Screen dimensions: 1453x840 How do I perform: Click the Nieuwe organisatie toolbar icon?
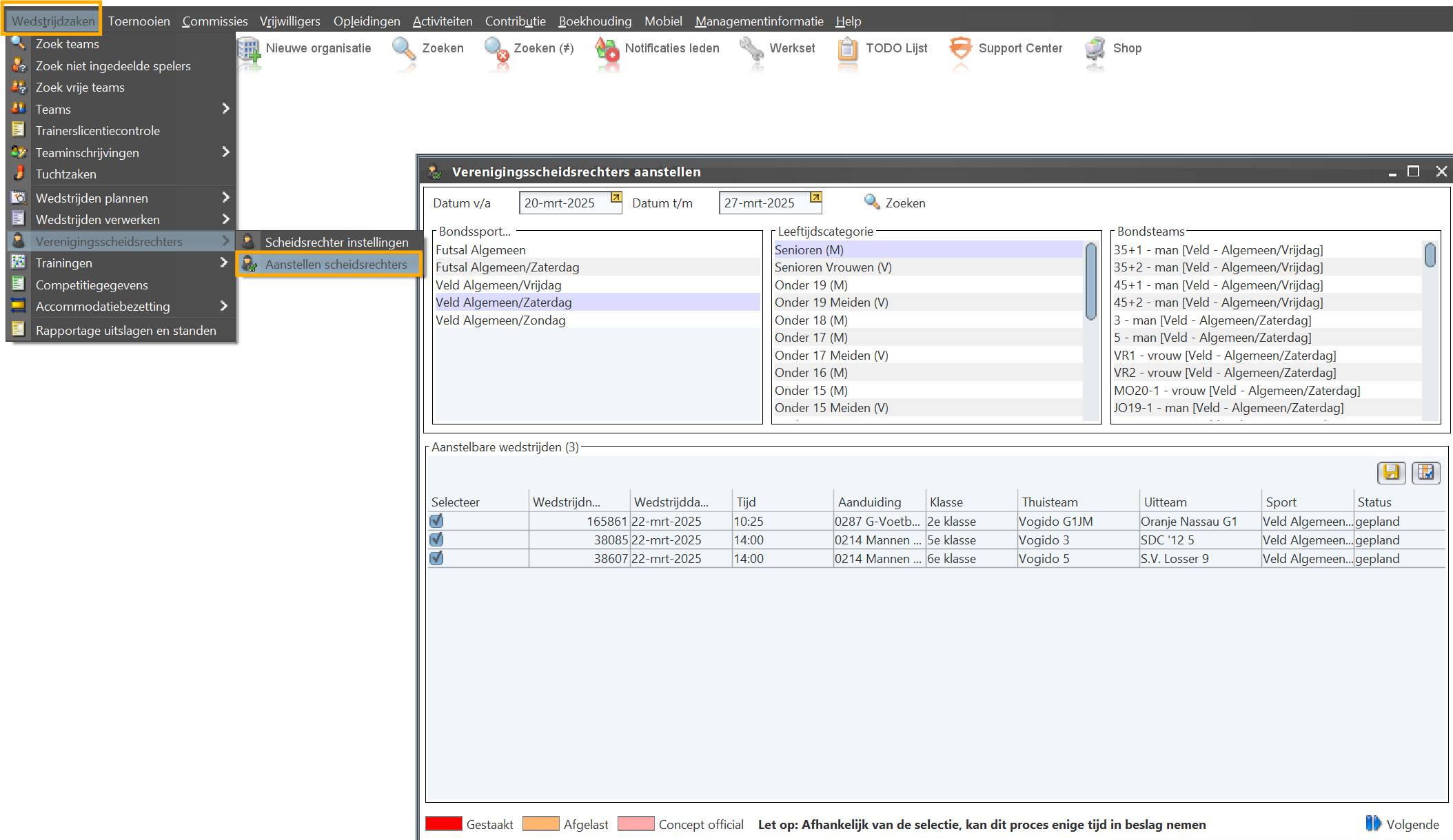pyautogui.click(x=250, y=50)
